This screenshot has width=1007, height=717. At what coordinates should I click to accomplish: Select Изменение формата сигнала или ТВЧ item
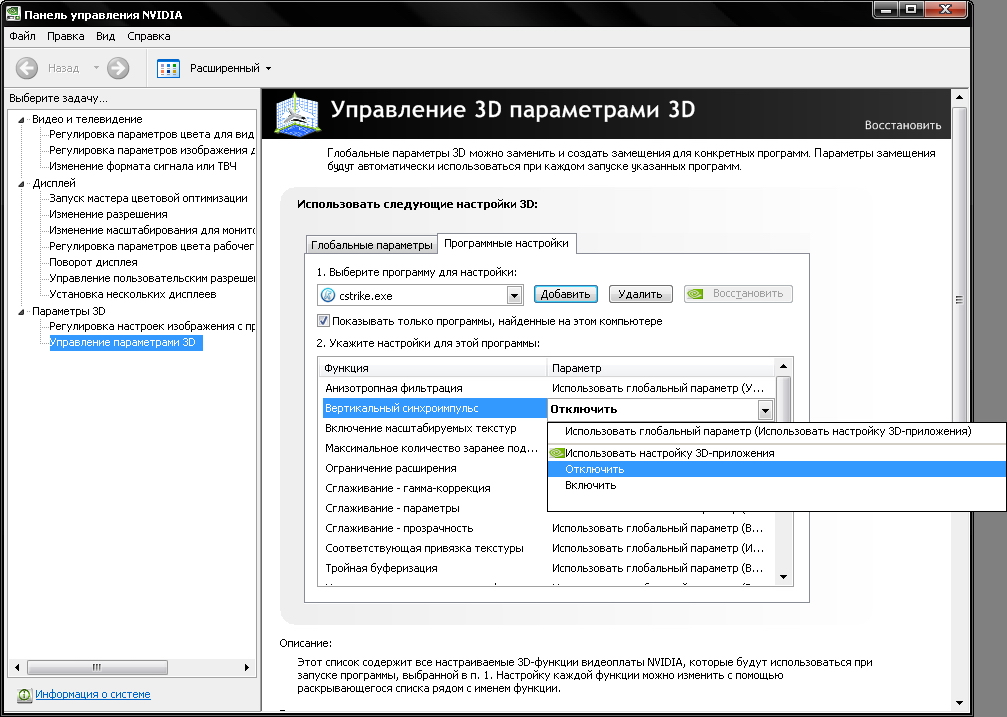143,166
